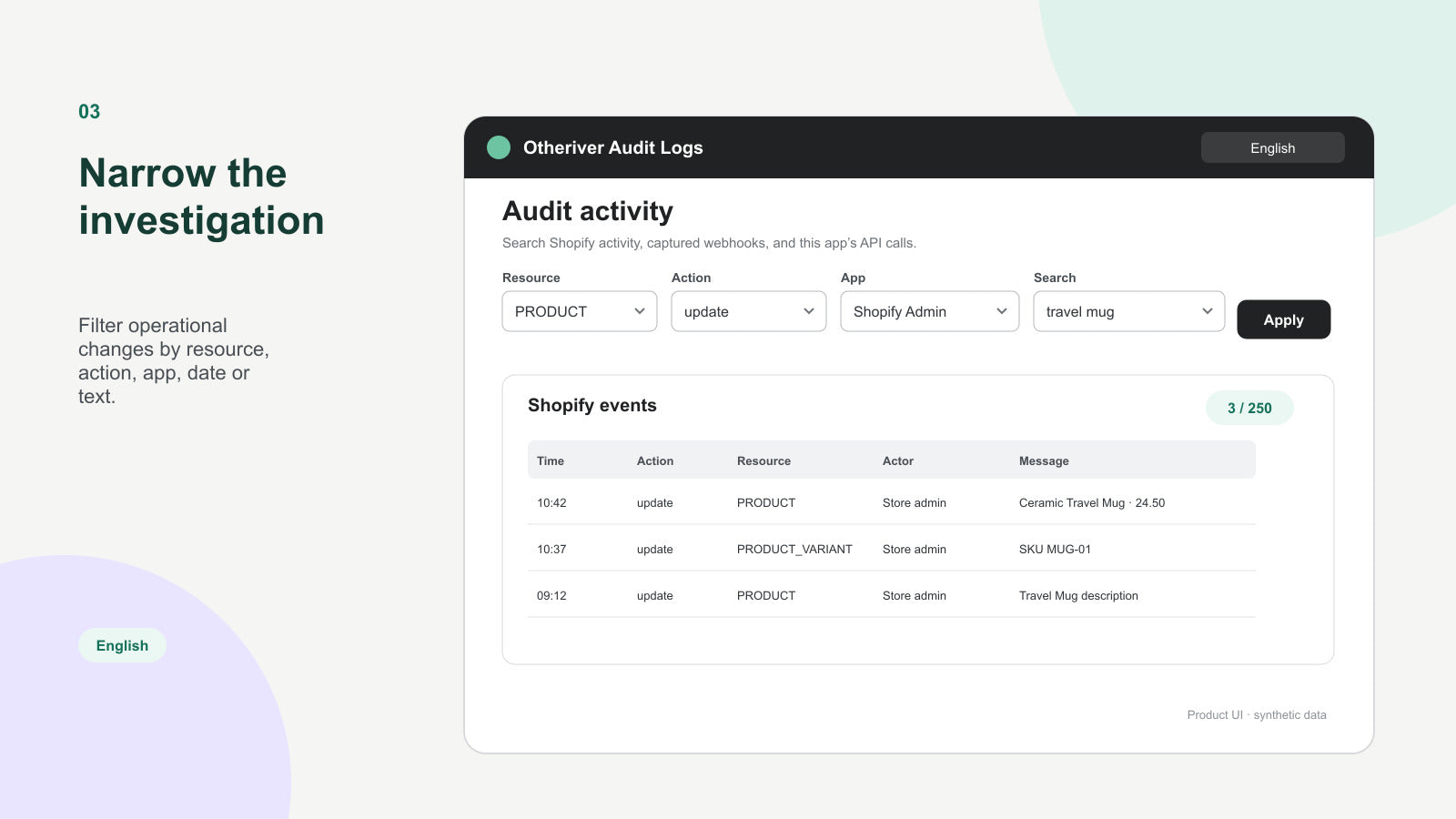Image resolution: width=1456 pixels, height=819 pixels.
Task: Click the English pill on the left panel
Action: [122, 645]
